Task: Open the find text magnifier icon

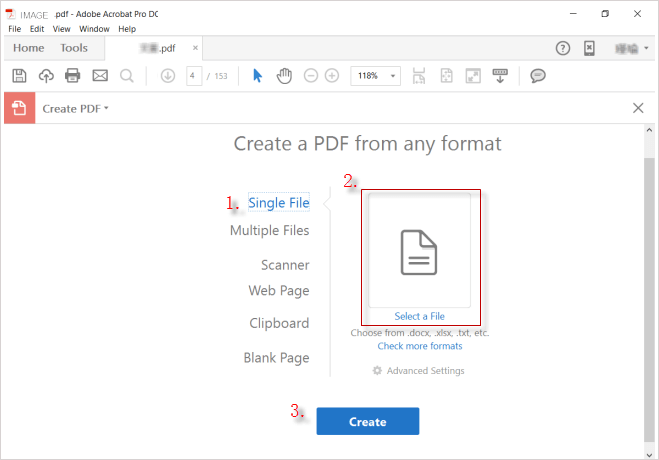Action: tap(127, 76)
